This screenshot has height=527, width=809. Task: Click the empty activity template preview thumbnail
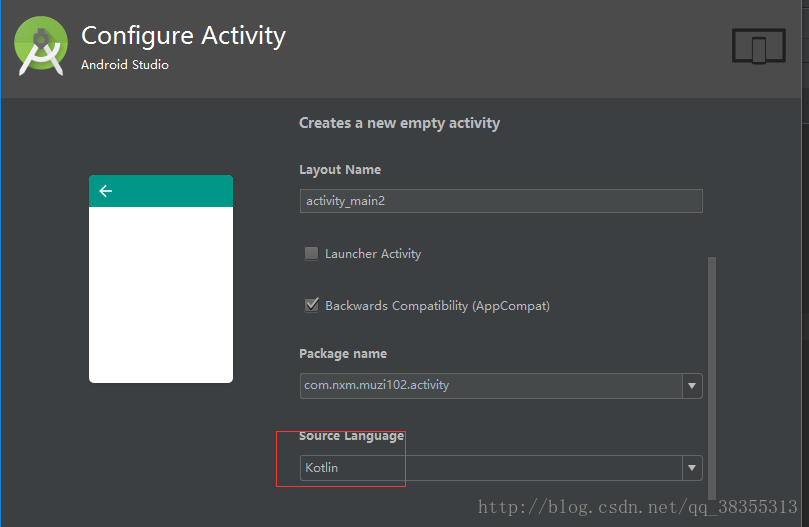click(161, 279)
